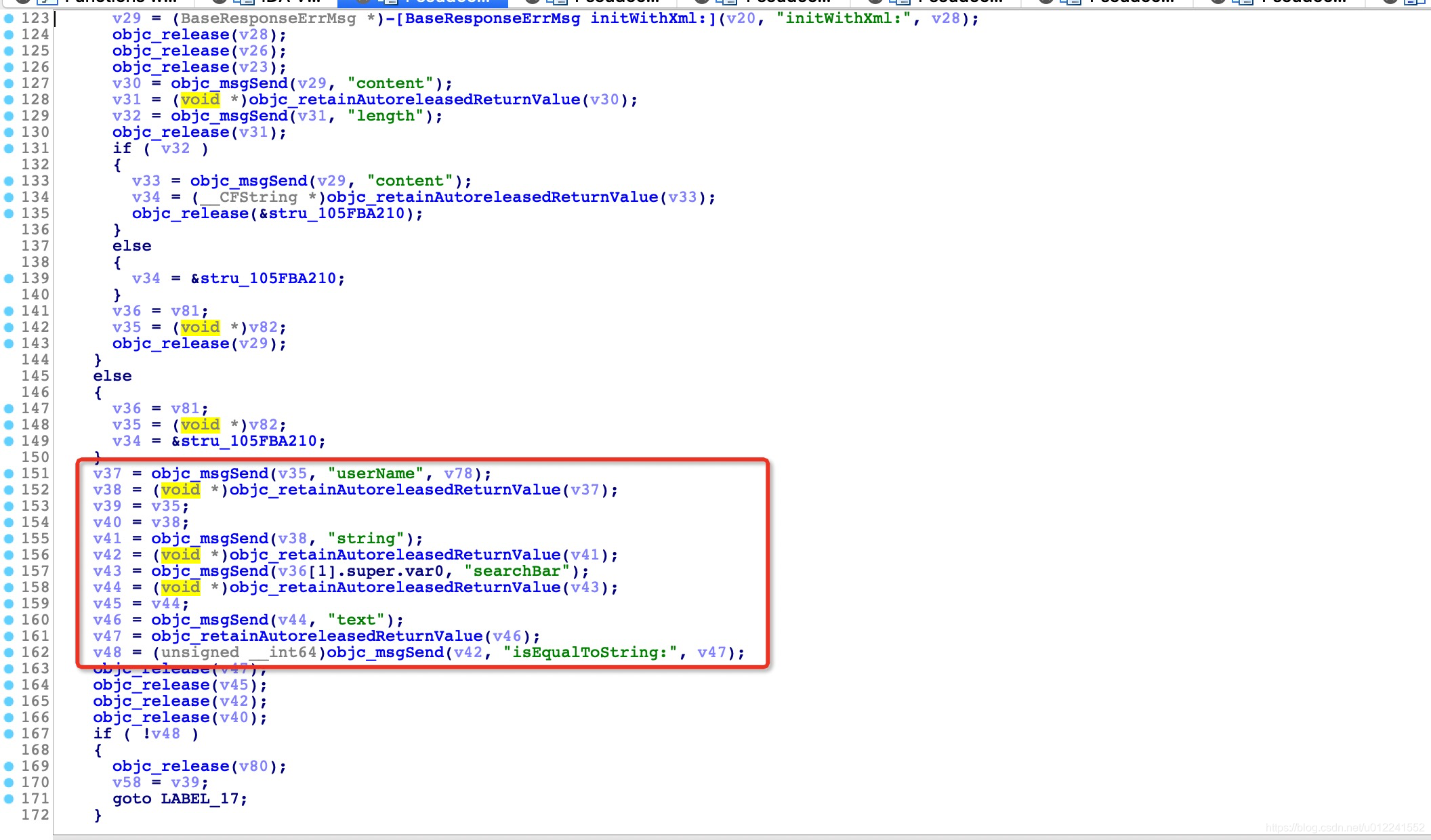Click the highlighted void on line 128
Image resolution: width=1431 pixels, height=840 pixels.
pos(200,100)
